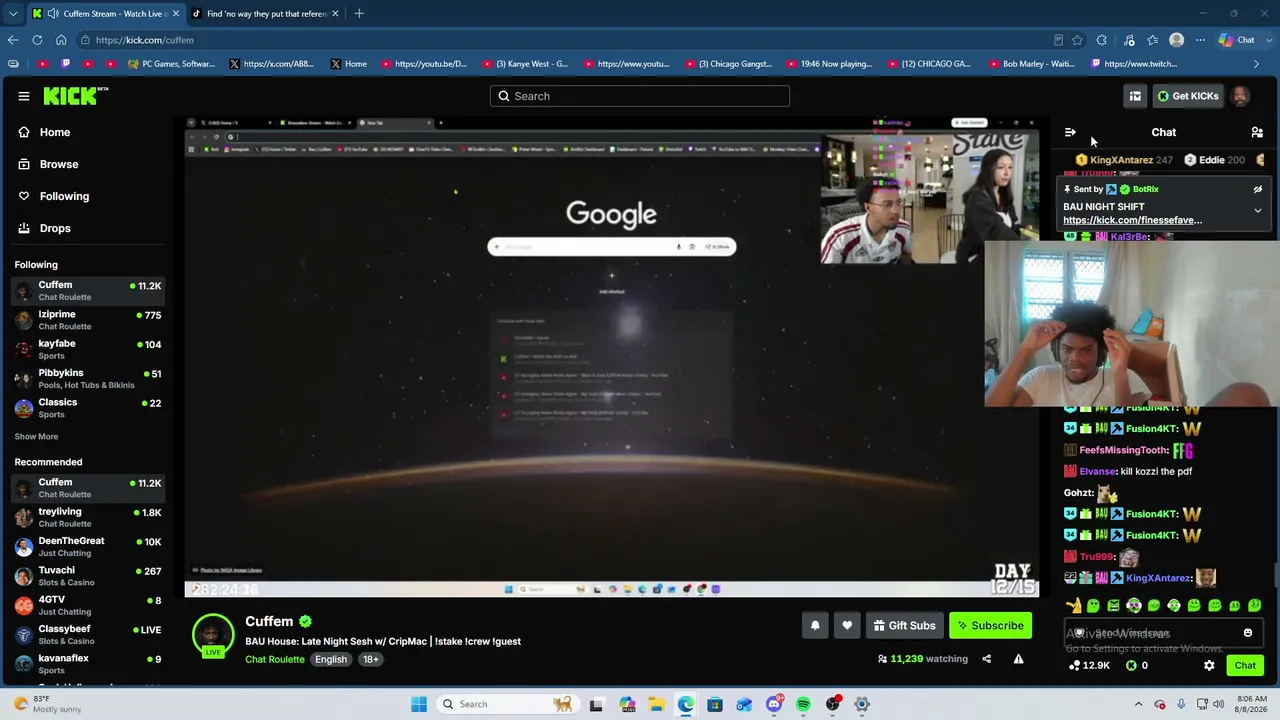Open the PC Games, Software bookmark
Image resolution: width=1280 pixels, height=720 pixels.
[x=172, y=64]
